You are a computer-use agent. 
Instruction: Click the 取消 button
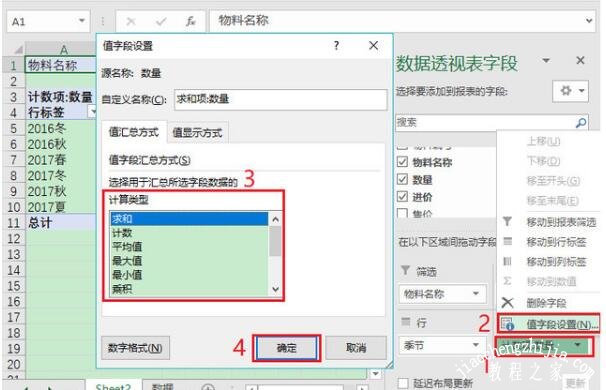(356, 348)
